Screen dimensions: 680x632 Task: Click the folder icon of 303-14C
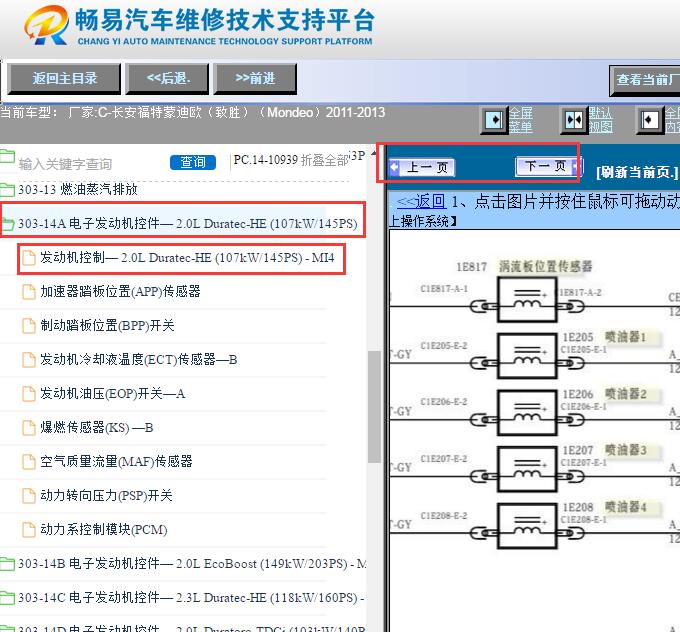pyautogui.click(x=7, y=597)
